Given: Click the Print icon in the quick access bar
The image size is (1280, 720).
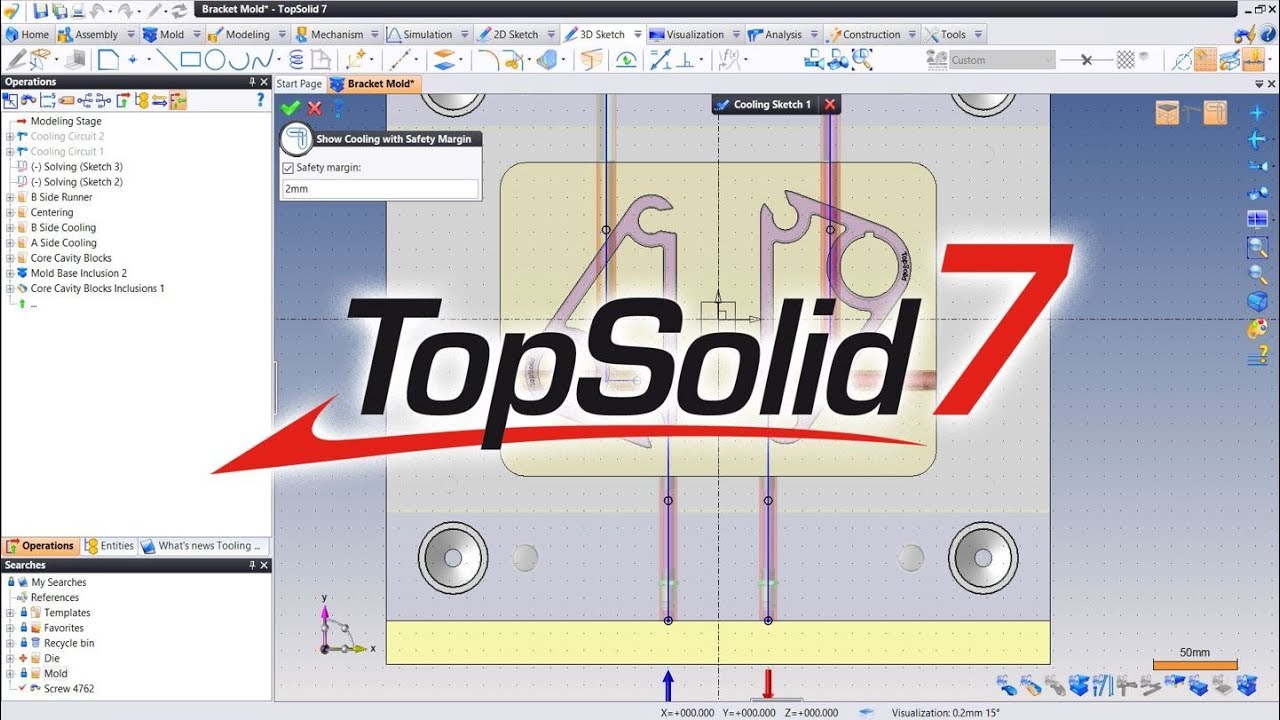Looking at the screenshot, I should click(x=79, y=11).
